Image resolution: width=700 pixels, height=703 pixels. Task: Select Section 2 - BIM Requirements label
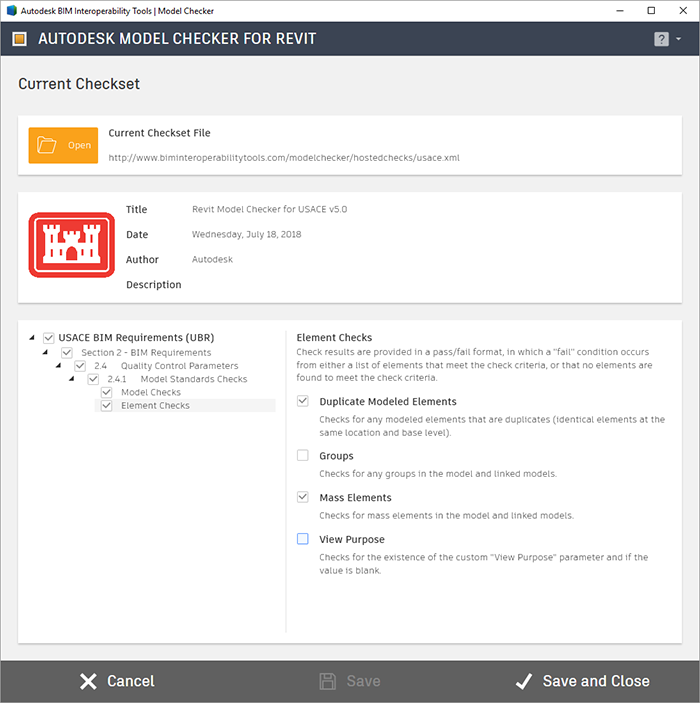146,352
